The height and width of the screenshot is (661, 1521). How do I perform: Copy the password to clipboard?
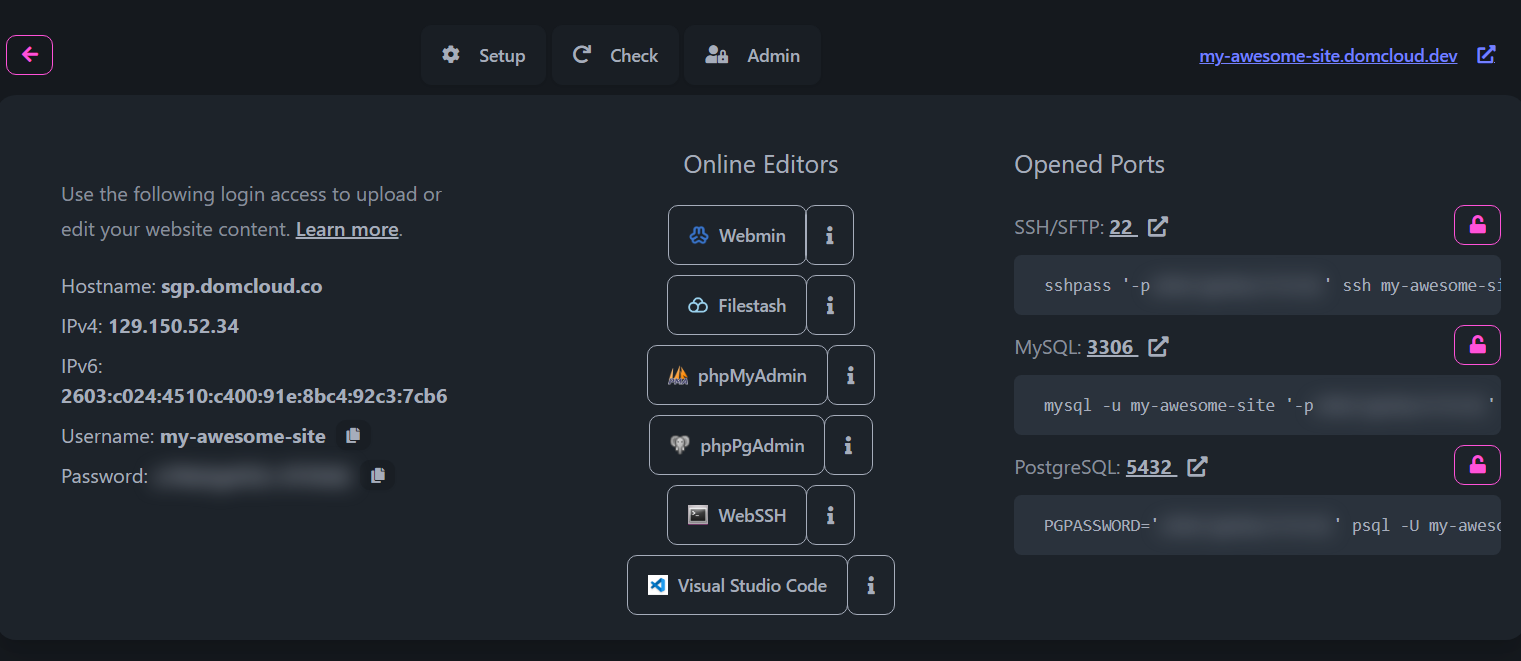click(x=377, y=476)
